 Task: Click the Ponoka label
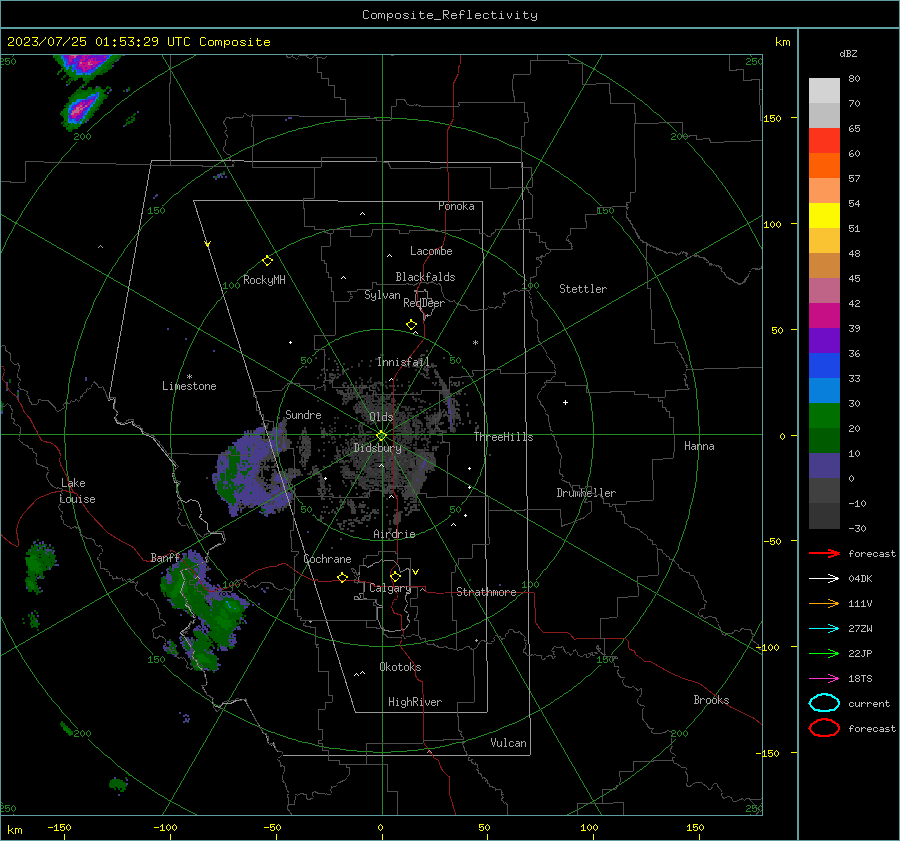(x=456, y=206)
